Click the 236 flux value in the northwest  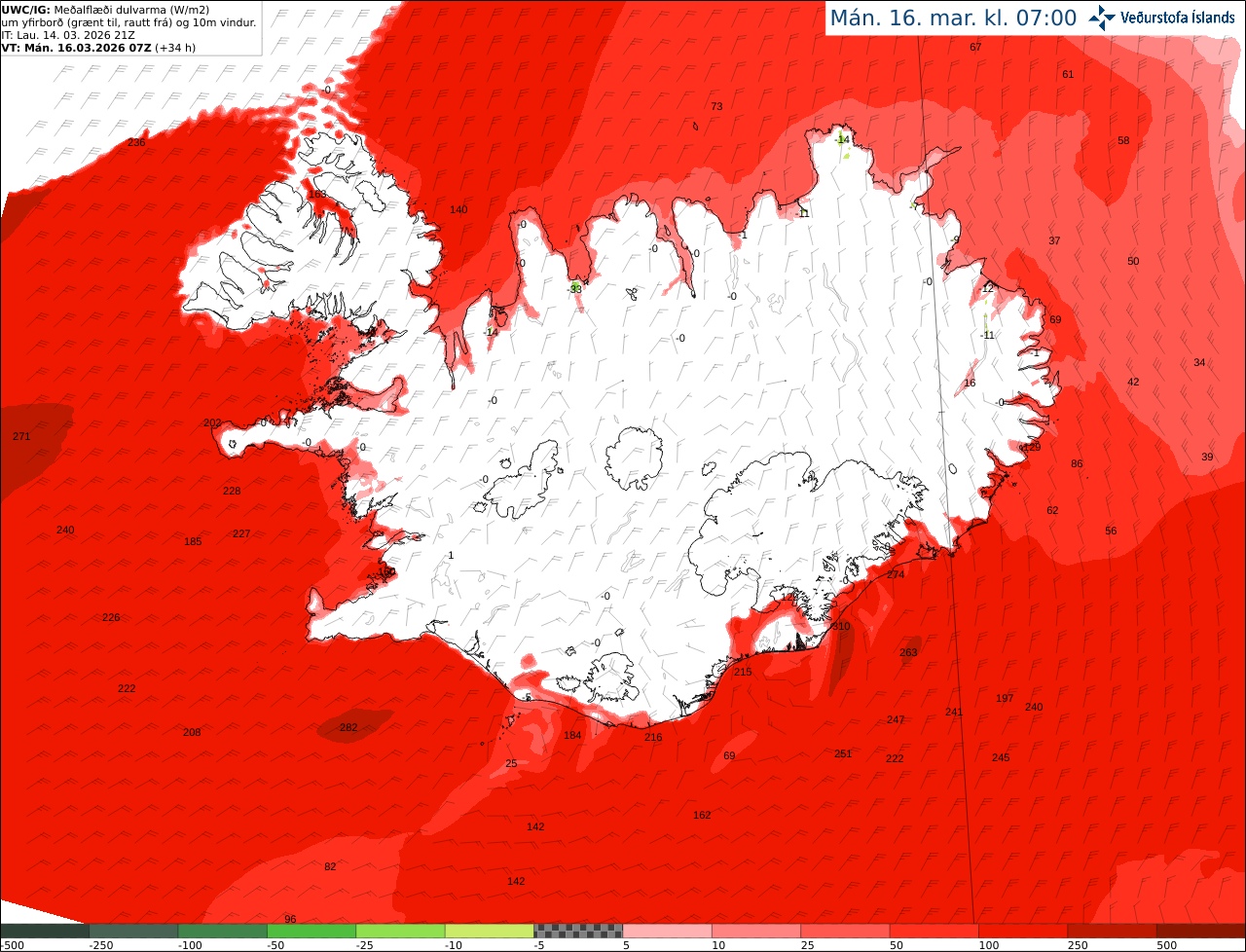point(136,143)
